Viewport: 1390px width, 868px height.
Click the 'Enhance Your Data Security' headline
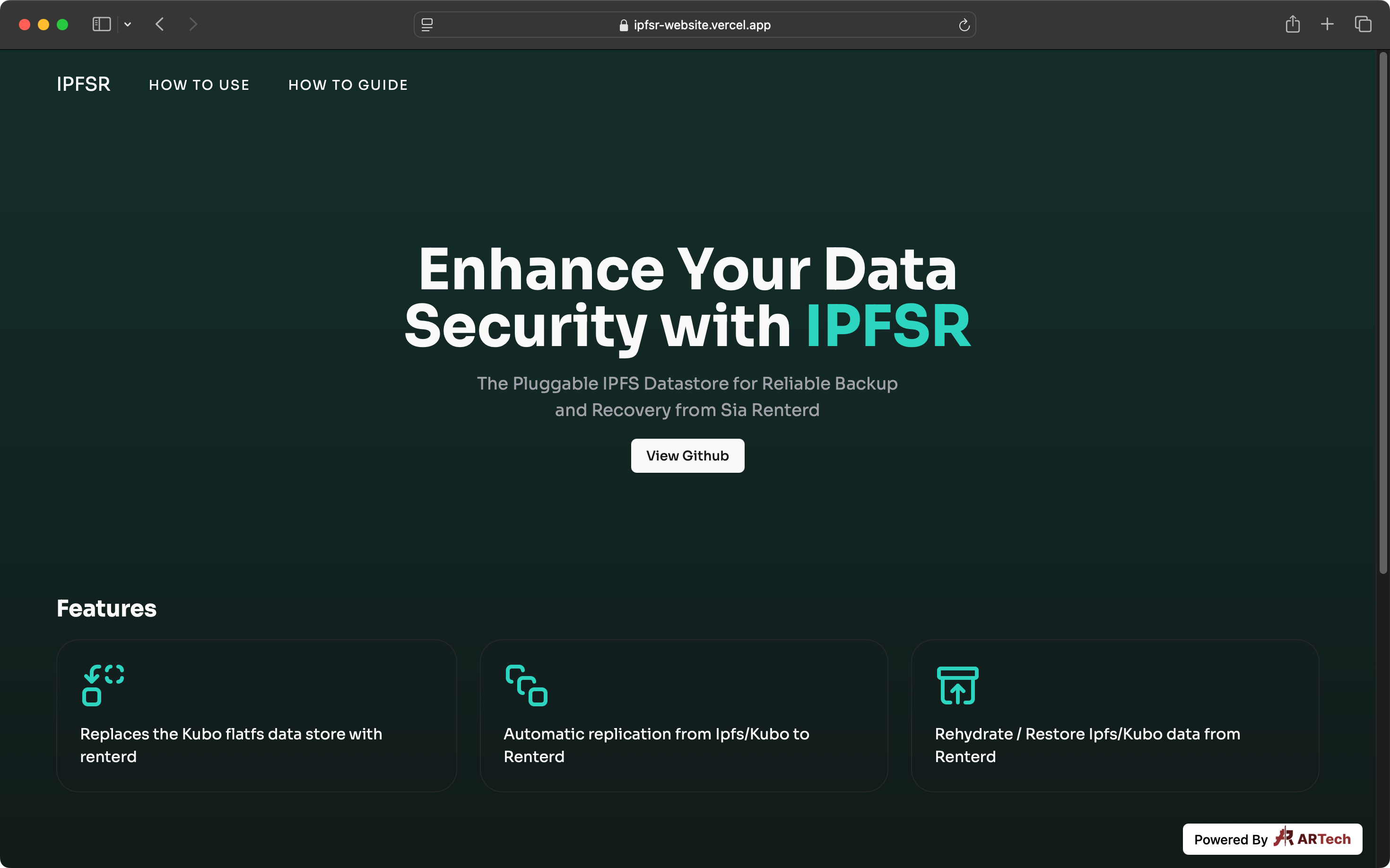pos(687,297)
